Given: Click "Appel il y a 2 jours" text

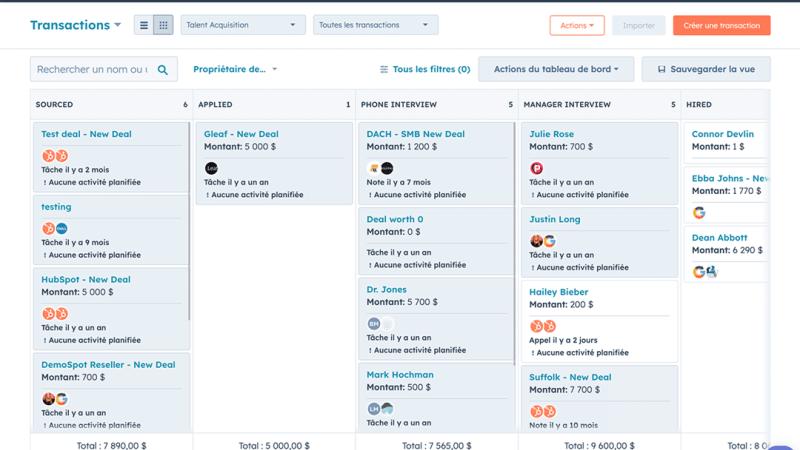Looking at the screenshot, I should tap(563, 340).
